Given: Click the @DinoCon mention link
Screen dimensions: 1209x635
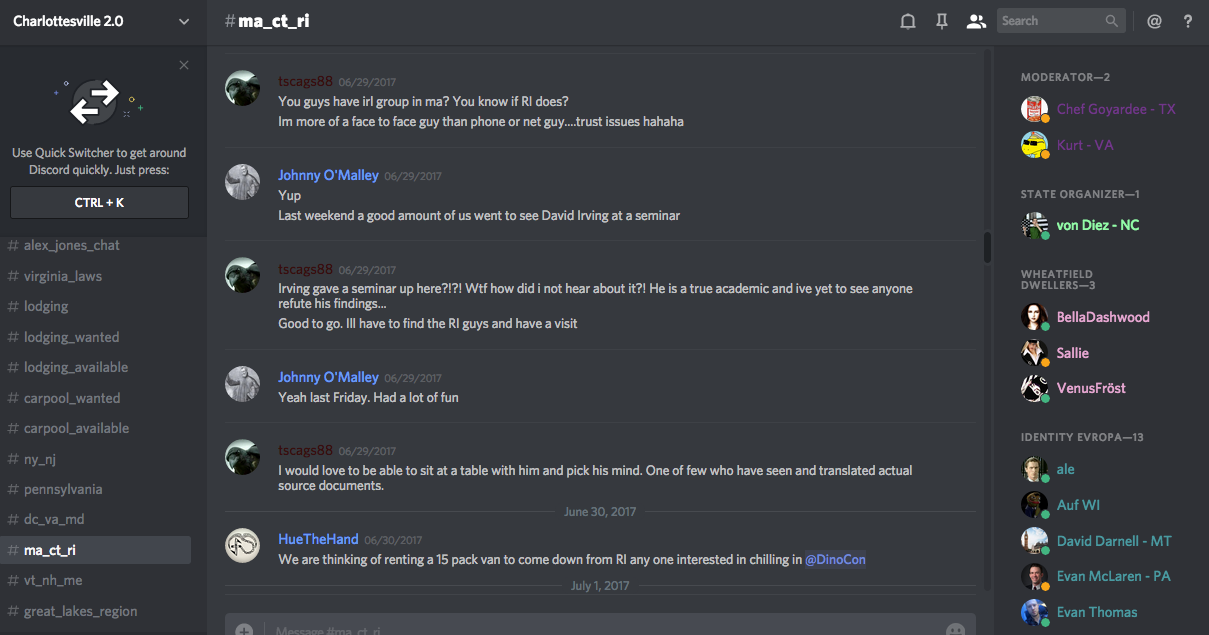Looking at the screenshot, I should pyautogui.click(x=835, y=560).
